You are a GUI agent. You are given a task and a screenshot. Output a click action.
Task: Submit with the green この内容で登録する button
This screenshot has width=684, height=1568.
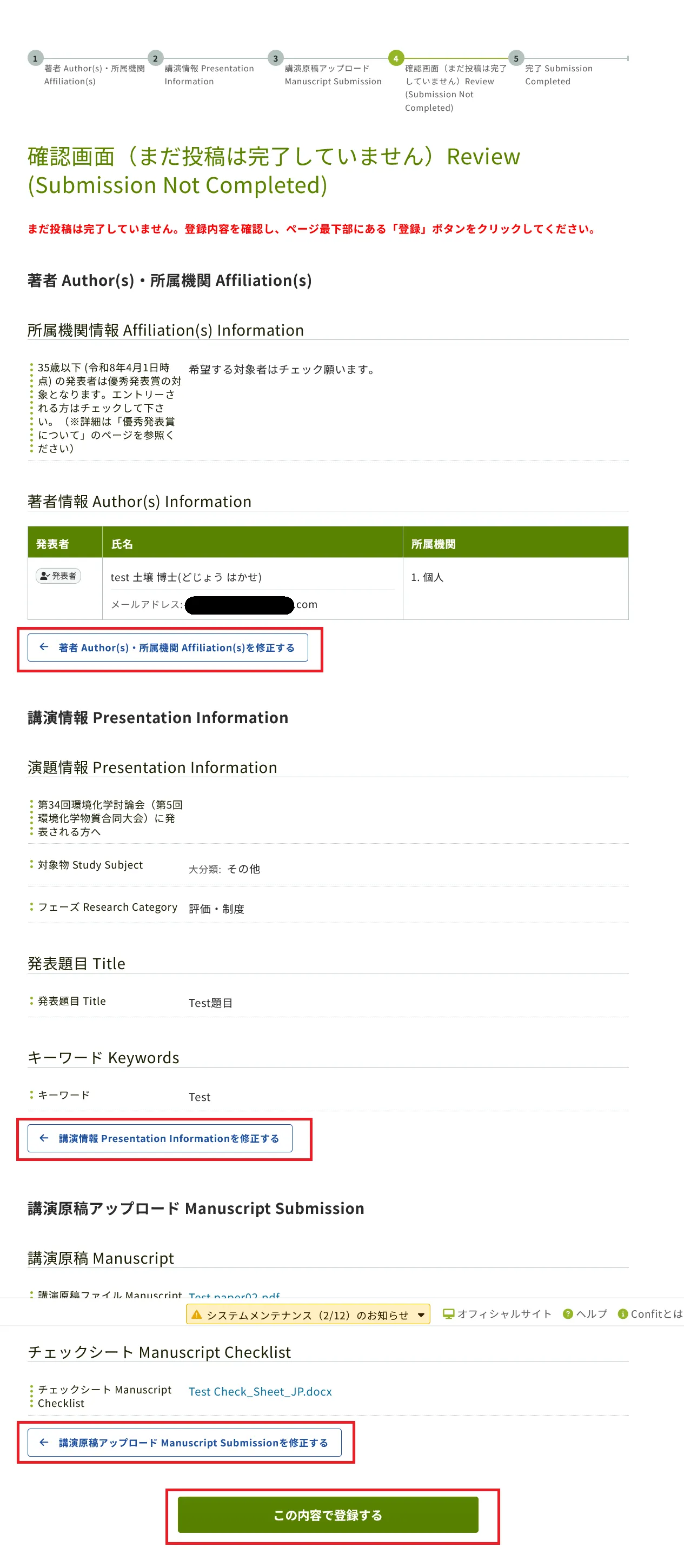pyautogui.click(x=328, y=1515)
